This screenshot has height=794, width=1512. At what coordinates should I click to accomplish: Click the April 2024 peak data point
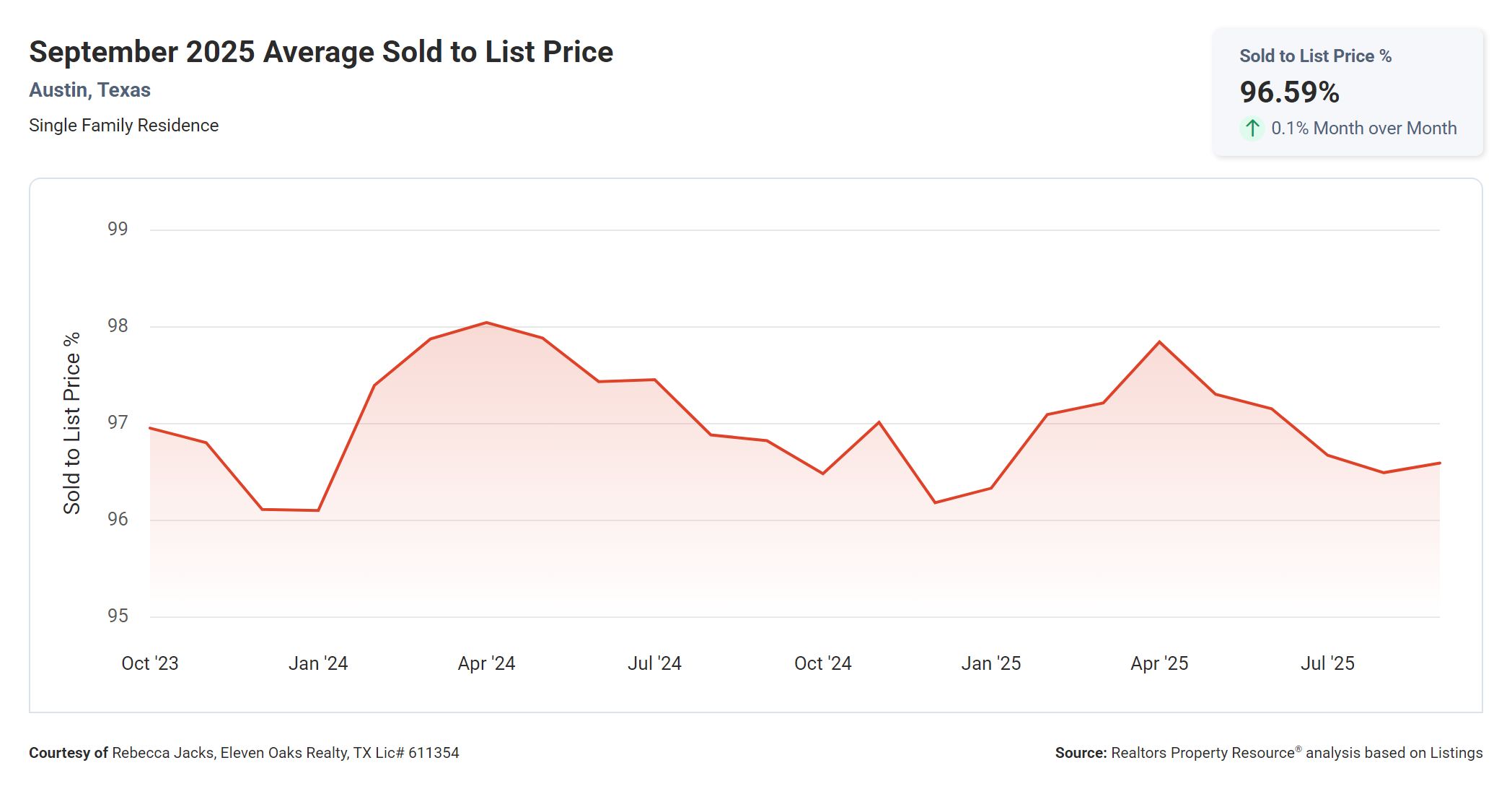486,323
